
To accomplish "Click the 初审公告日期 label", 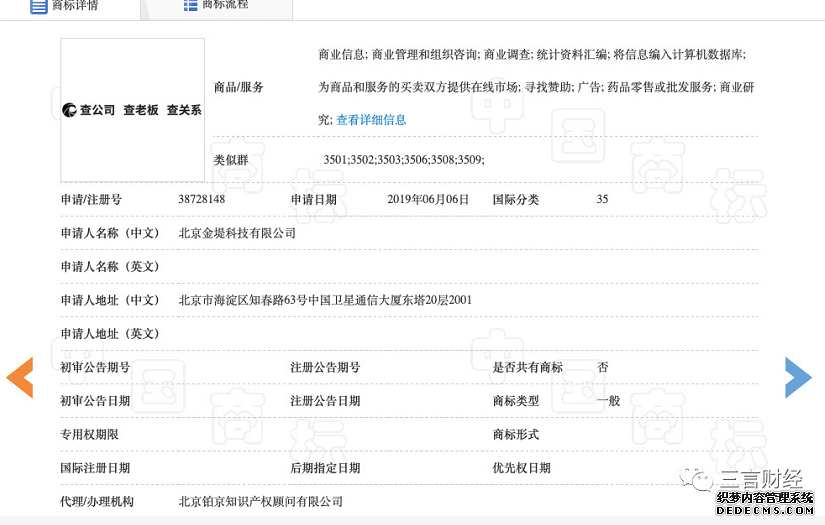I will 95,401.
